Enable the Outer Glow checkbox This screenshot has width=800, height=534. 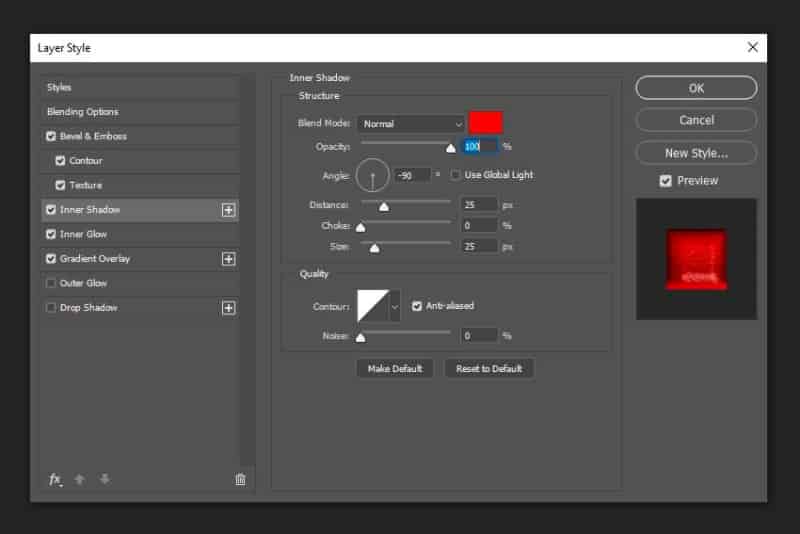click(x=51, y=283)
